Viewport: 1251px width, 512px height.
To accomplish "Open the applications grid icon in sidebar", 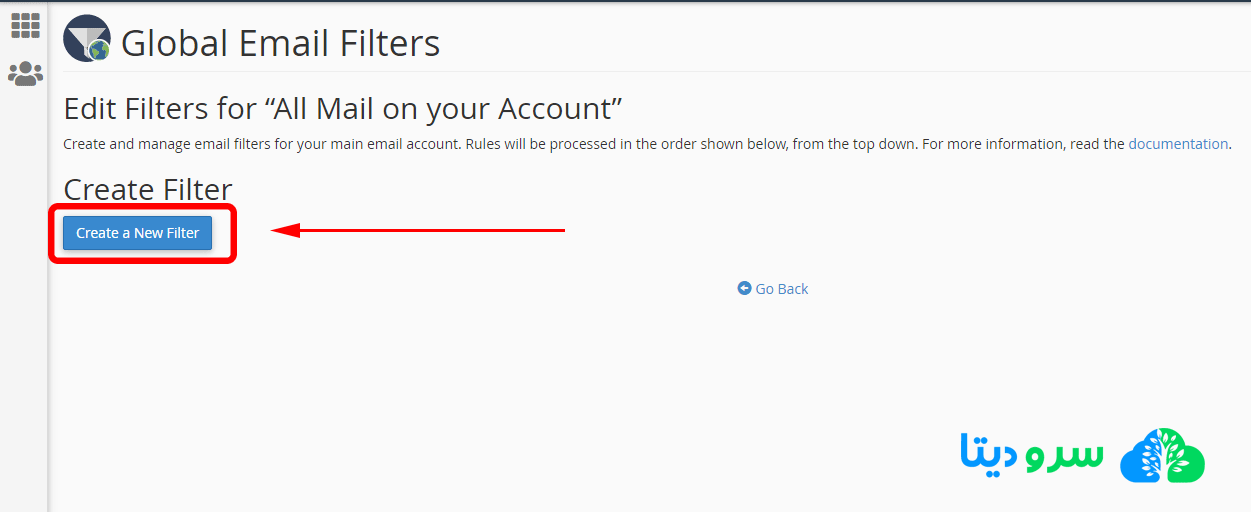I will [25, 25].
